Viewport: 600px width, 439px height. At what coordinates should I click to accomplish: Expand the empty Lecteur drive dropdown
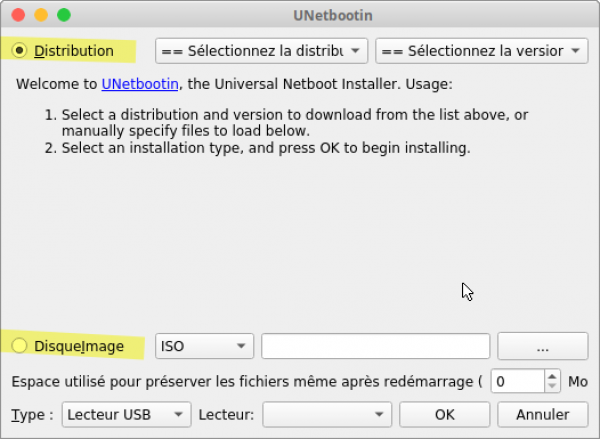click(x=326, y=414)
